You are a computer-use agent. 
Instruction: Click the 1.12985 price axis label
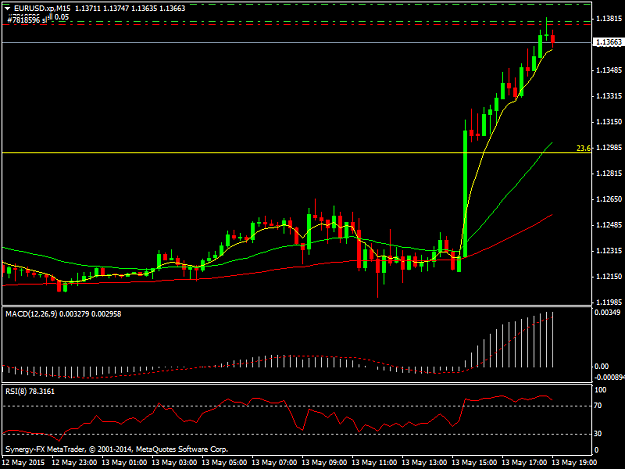pos(609,148)
